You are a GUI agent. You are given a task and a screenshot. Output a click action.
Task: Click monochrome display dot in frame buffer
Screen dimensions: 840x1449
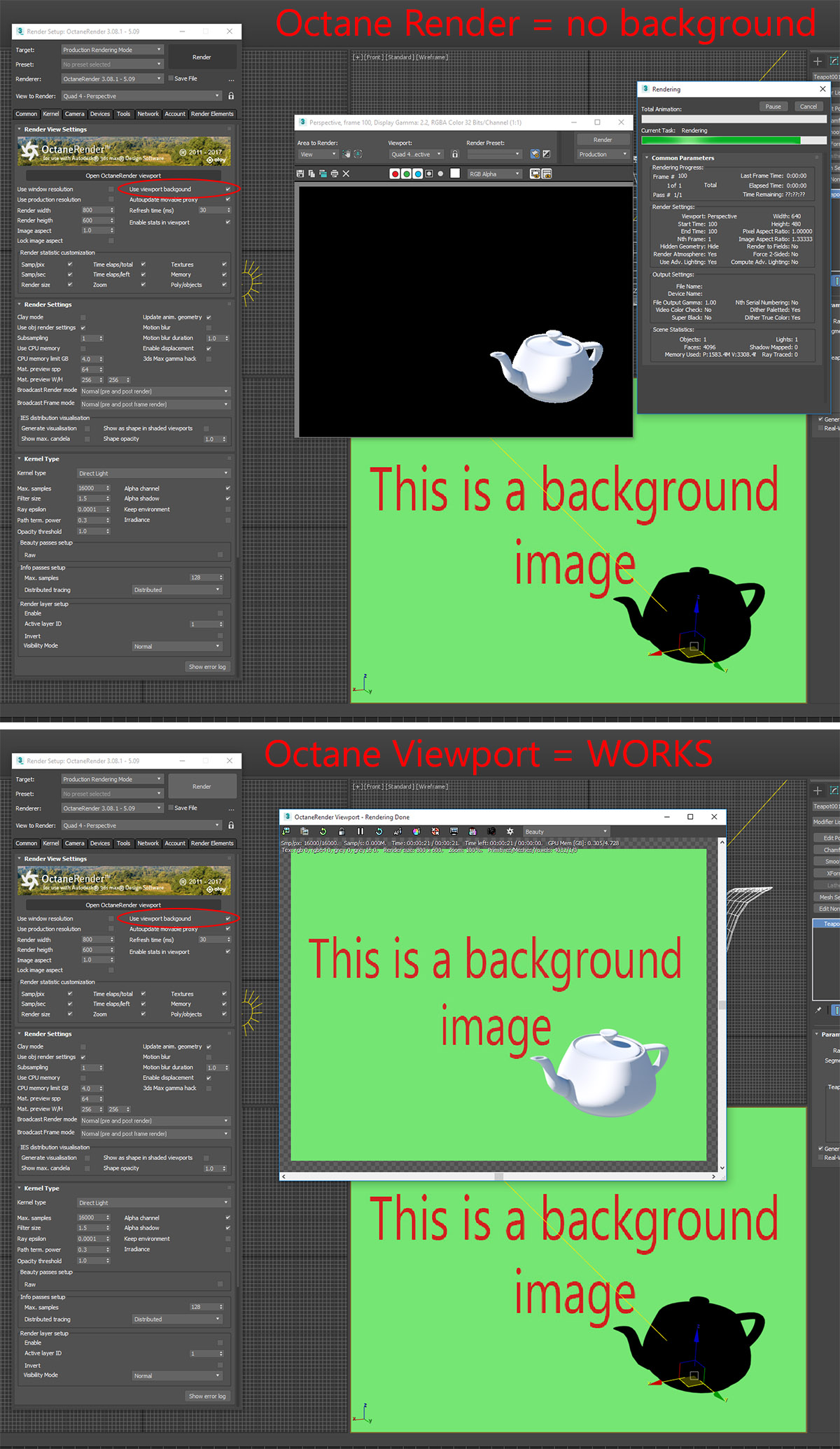pyautogui.click(x=440, y=174)
